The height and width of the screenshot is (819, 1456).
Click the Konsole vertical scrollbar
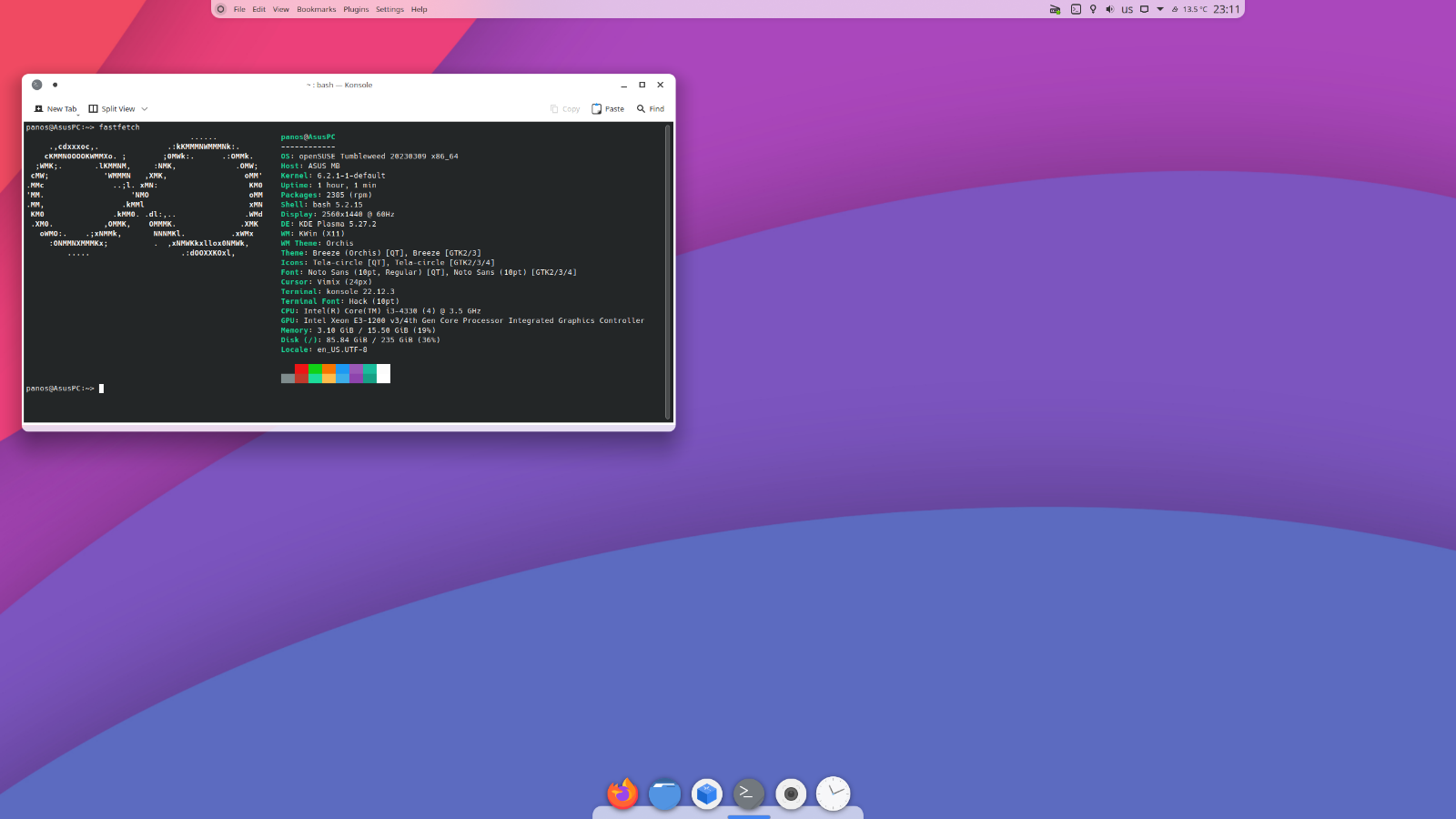click(668, 271)
